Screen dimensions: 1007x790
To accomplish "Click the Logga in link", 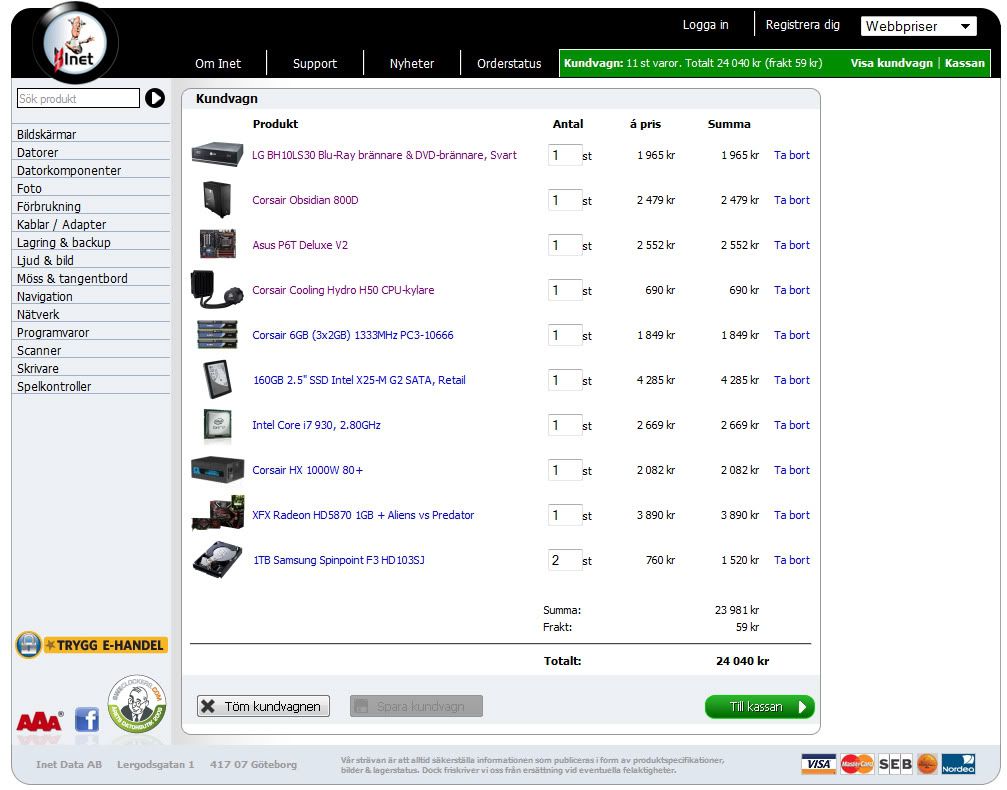I will click(x=705, y=25).
